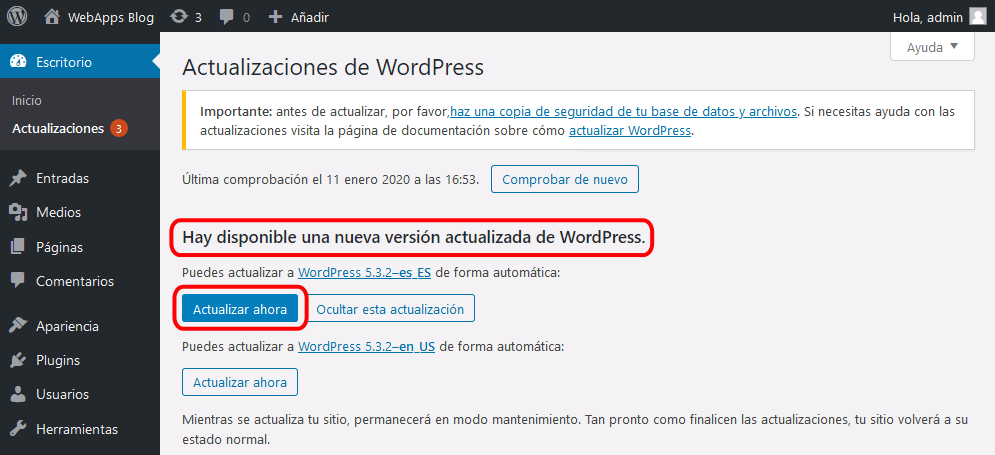Click the bold Importante: label
The width and height of the screenshot is (995, 455).
click(x=236, y=112)
